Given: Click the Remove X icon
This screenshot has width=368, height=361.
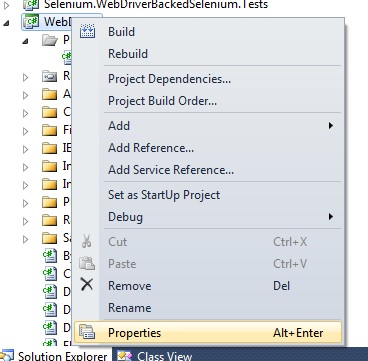Looking at the screenshot, I should coord(87,285).
